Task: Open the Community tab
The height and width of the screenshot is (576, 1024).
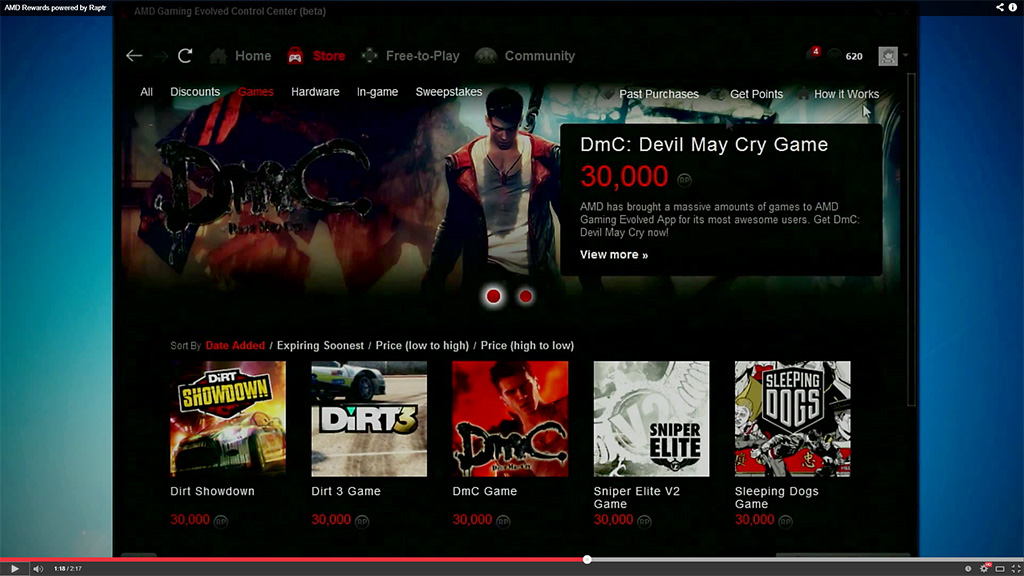Action: point(539,56)
